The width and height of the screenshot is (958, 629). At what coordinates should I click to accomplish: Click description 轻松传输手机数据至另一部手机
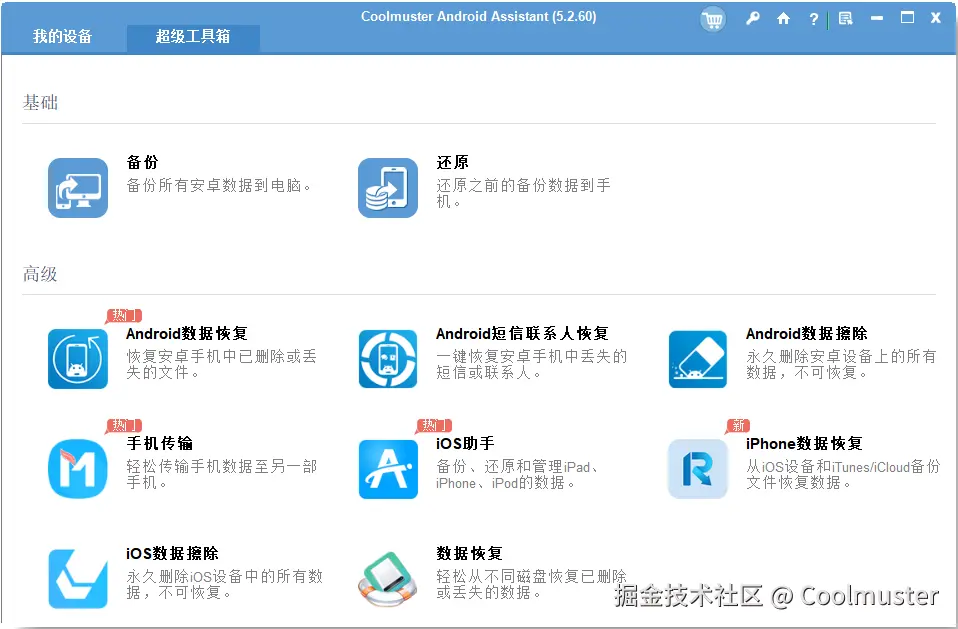click(221, 474)
